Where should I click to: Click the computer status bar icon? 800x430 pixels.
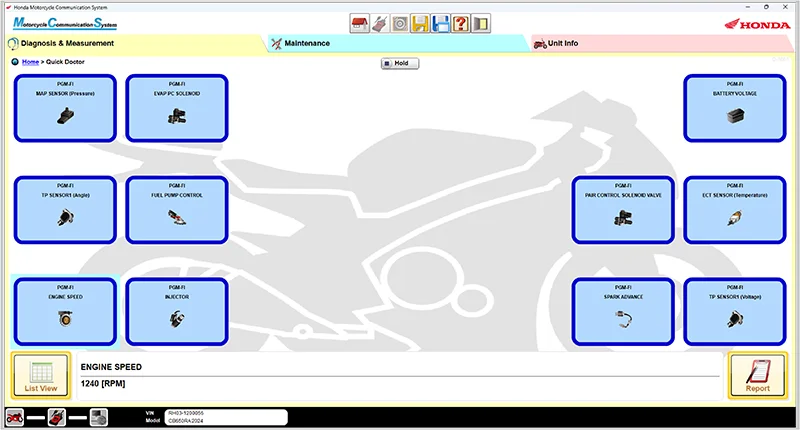click(x=98, y=418)
